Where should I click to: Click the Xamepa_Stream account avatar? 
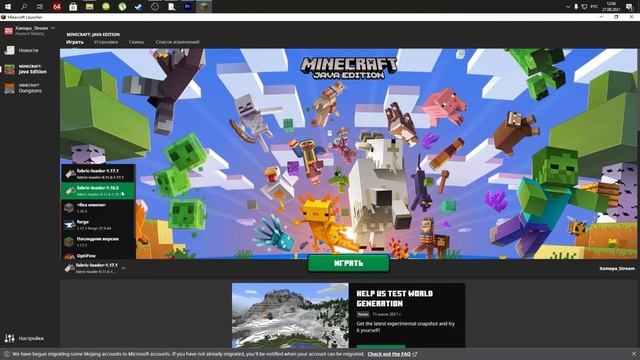pos(9,31)
